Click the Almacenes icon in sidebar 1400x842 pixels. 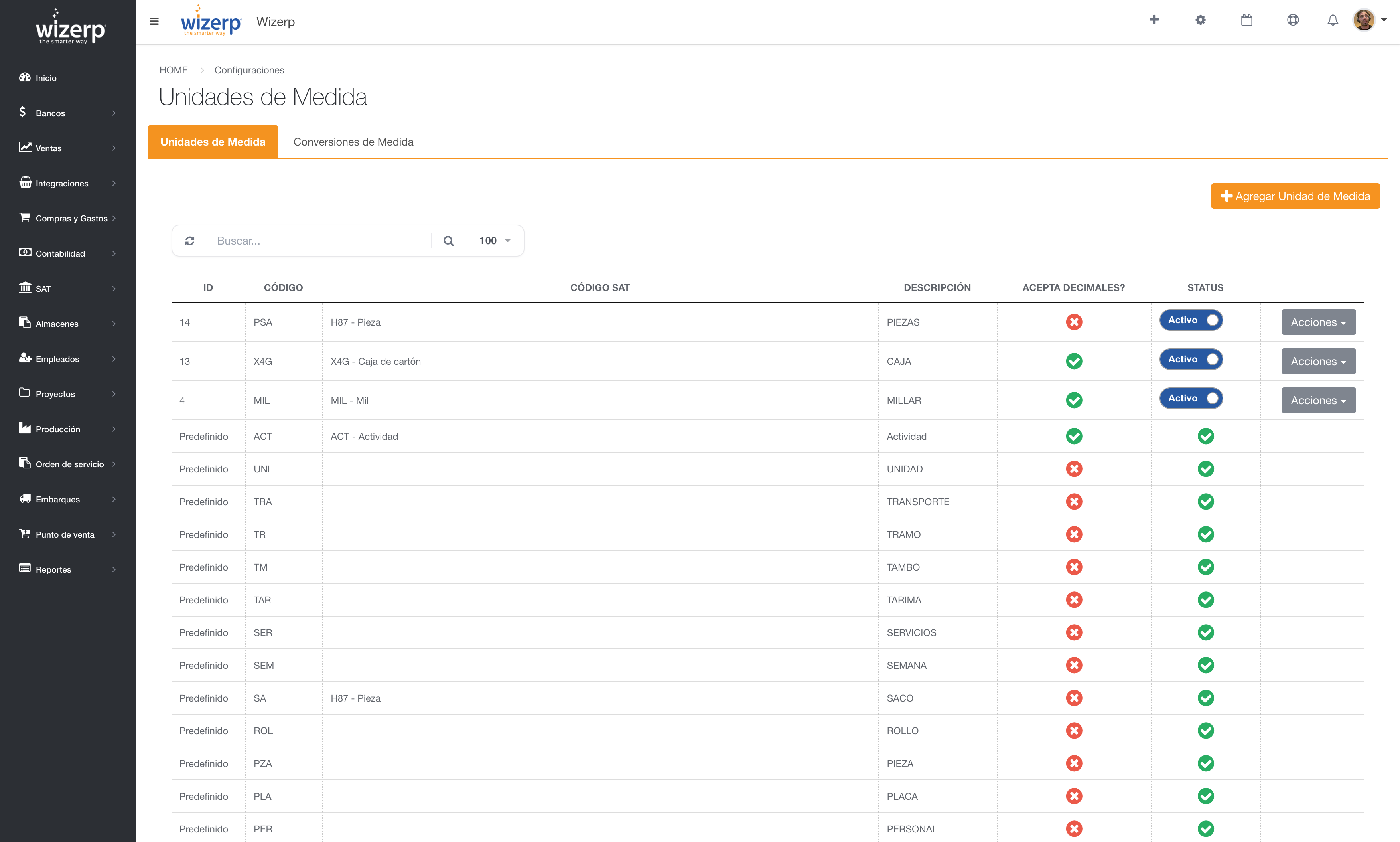pyautogui.click(x=24, y=323)
